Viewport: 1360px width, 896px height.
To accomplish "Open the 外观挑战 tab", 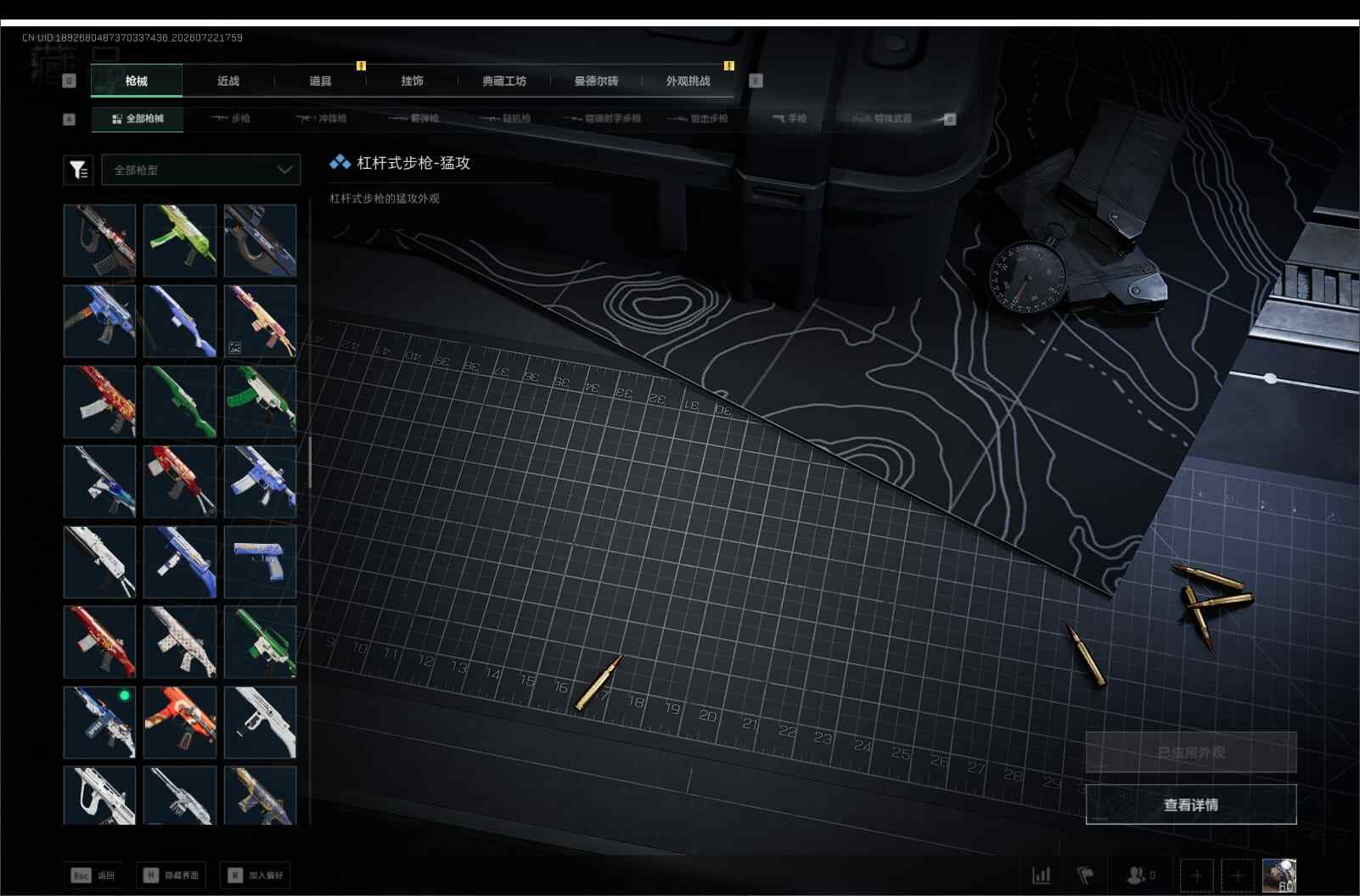I will (x=688, y=81).
